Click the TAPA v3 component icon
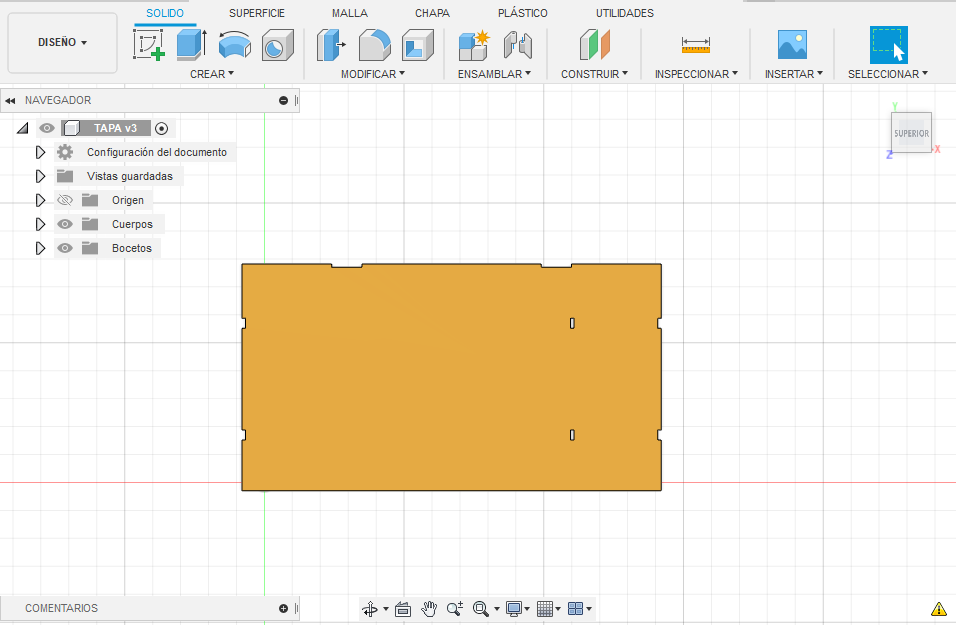The height and width of the screenshot is (625, 956). (72, 128)
